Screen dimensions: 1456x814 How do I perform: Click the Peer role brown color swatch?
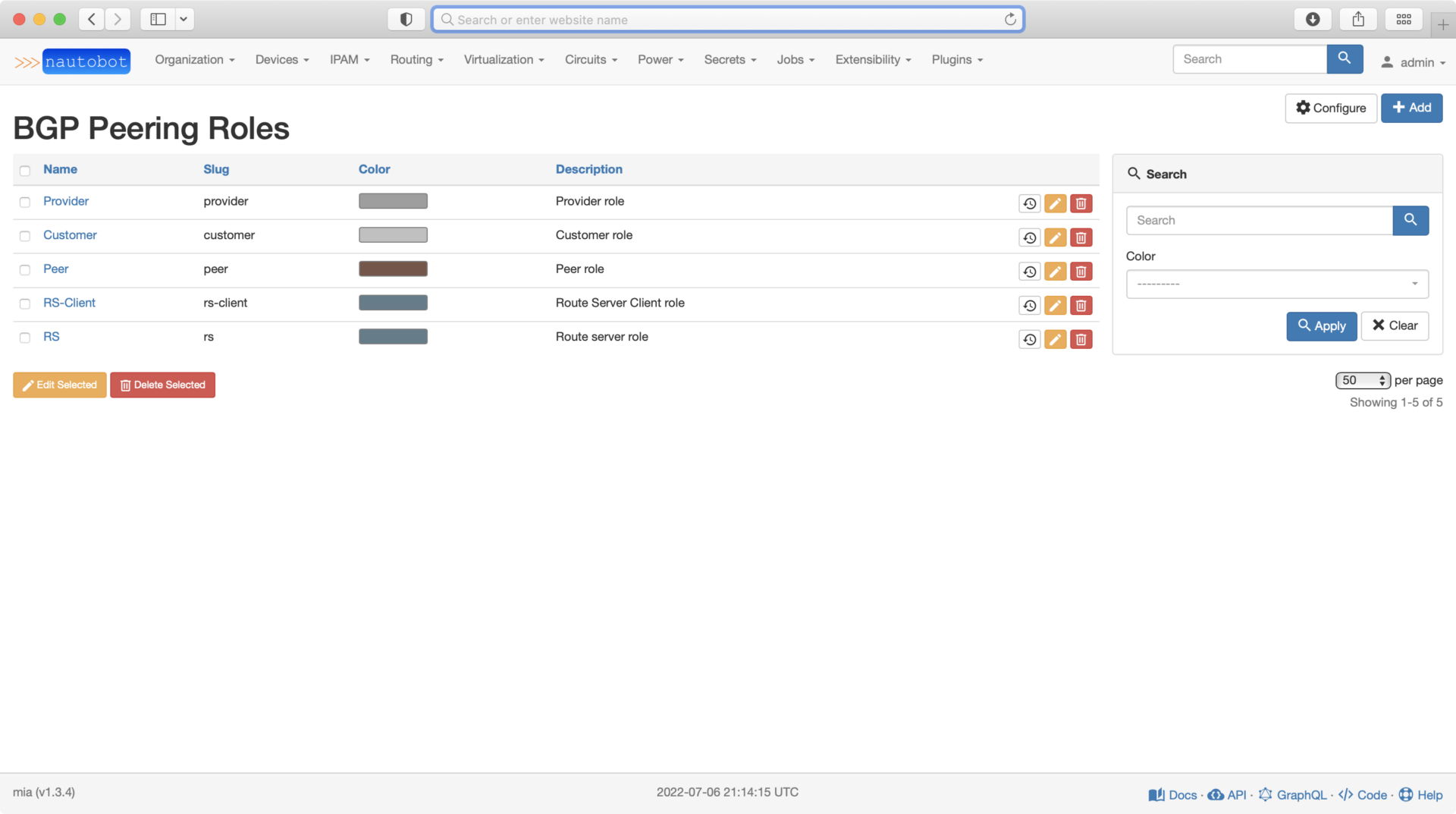[393, 269]
